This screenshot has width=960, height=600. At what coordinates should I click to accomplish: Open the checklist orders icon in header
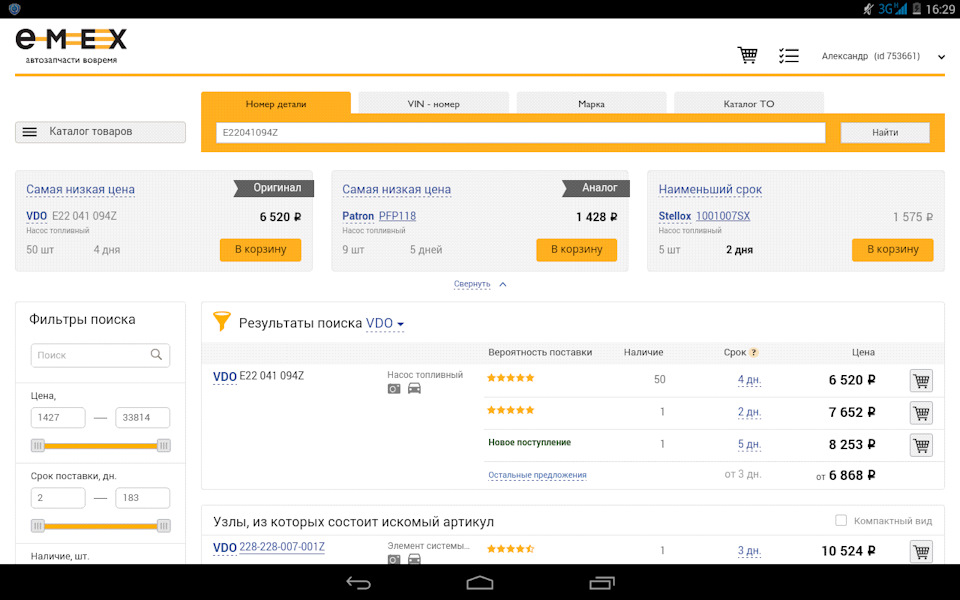pos(789,56)
